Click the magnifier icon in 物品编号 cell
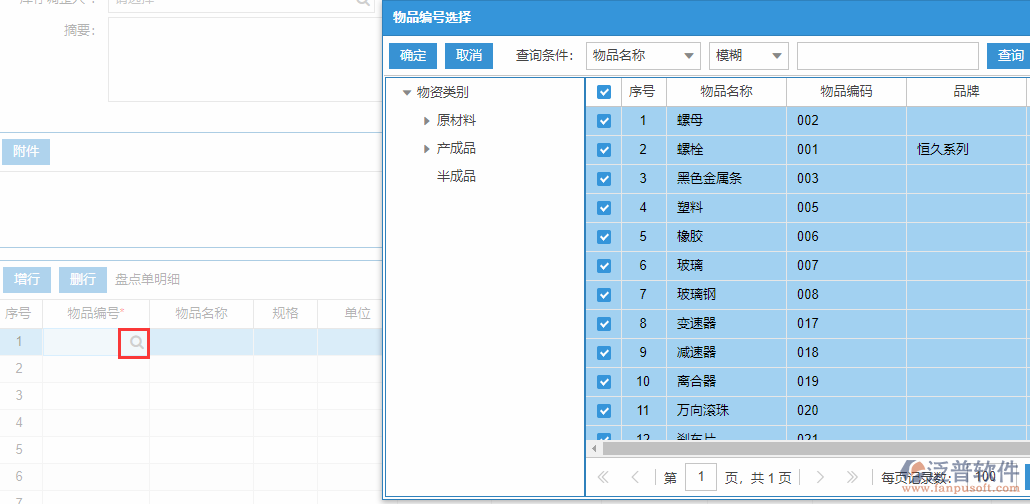Screen dimensions: 1030x504 click(135, 343)
